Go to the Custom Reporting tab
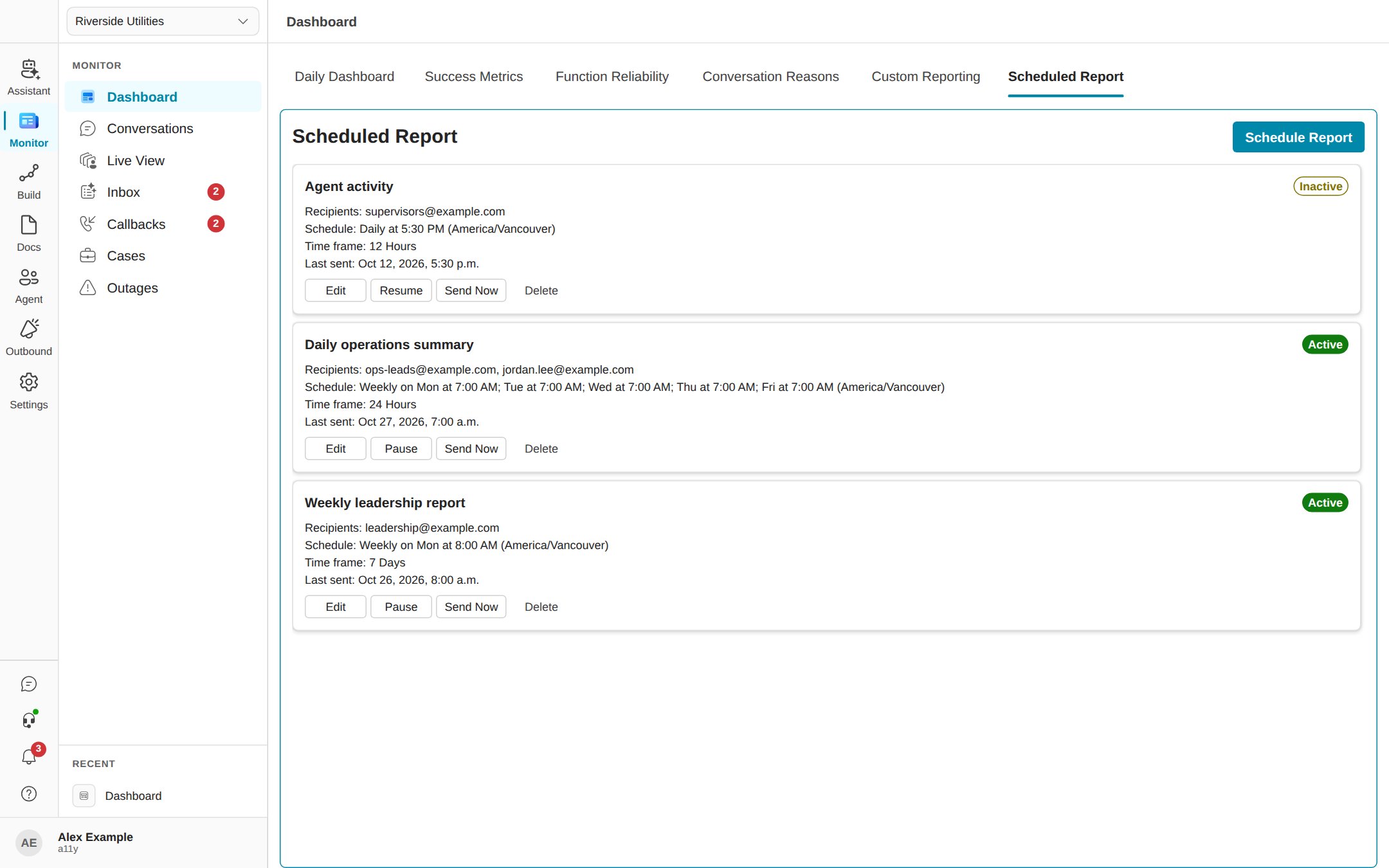The height and width of the screenshot is (868, 1389). click(x=925, y=77)
